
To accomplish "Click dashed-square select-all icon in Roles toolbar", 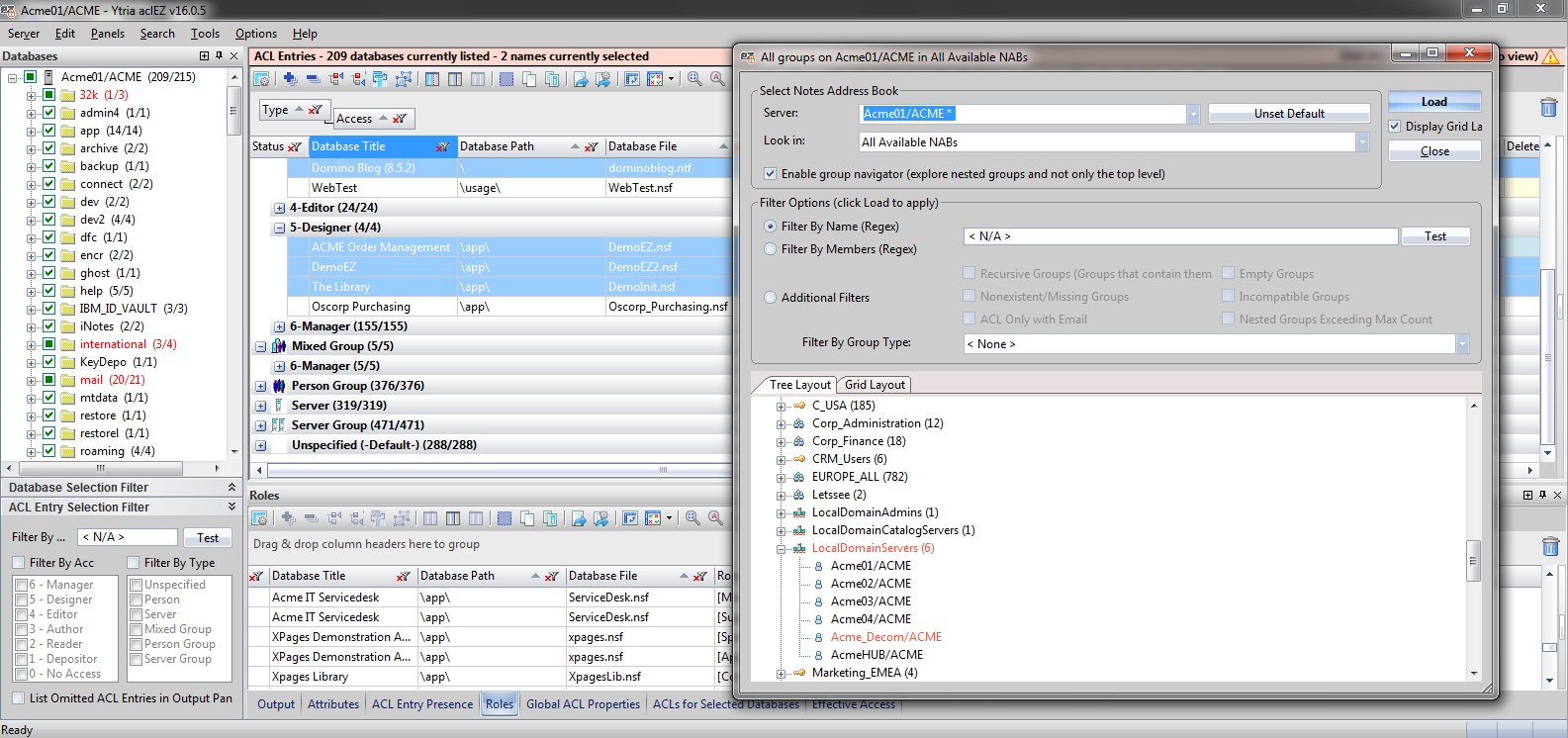I will (505, 518).
